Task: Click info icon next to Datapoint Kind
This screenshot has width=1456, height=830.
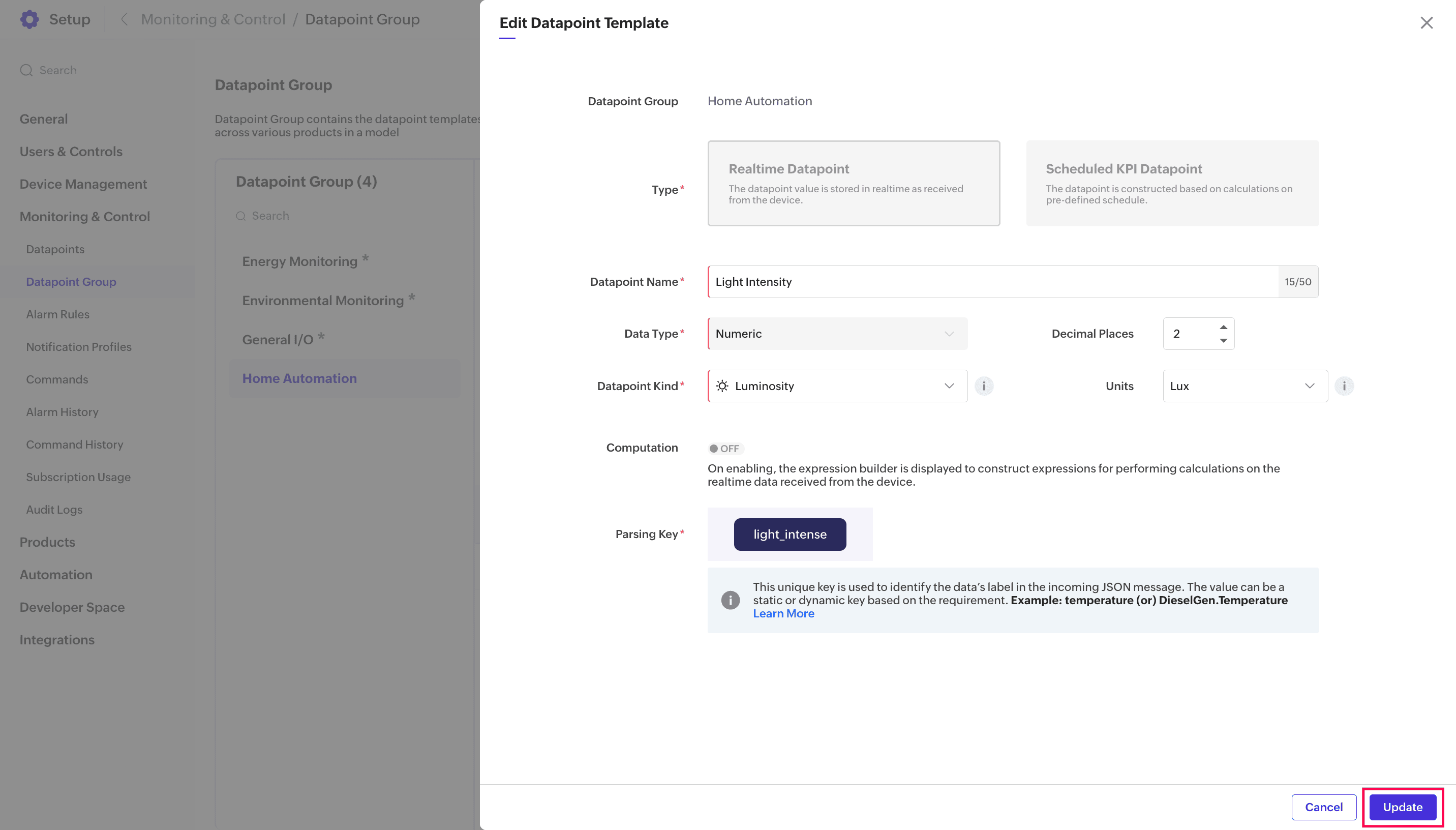Action: pyautogui.click(x=984, y=386)
